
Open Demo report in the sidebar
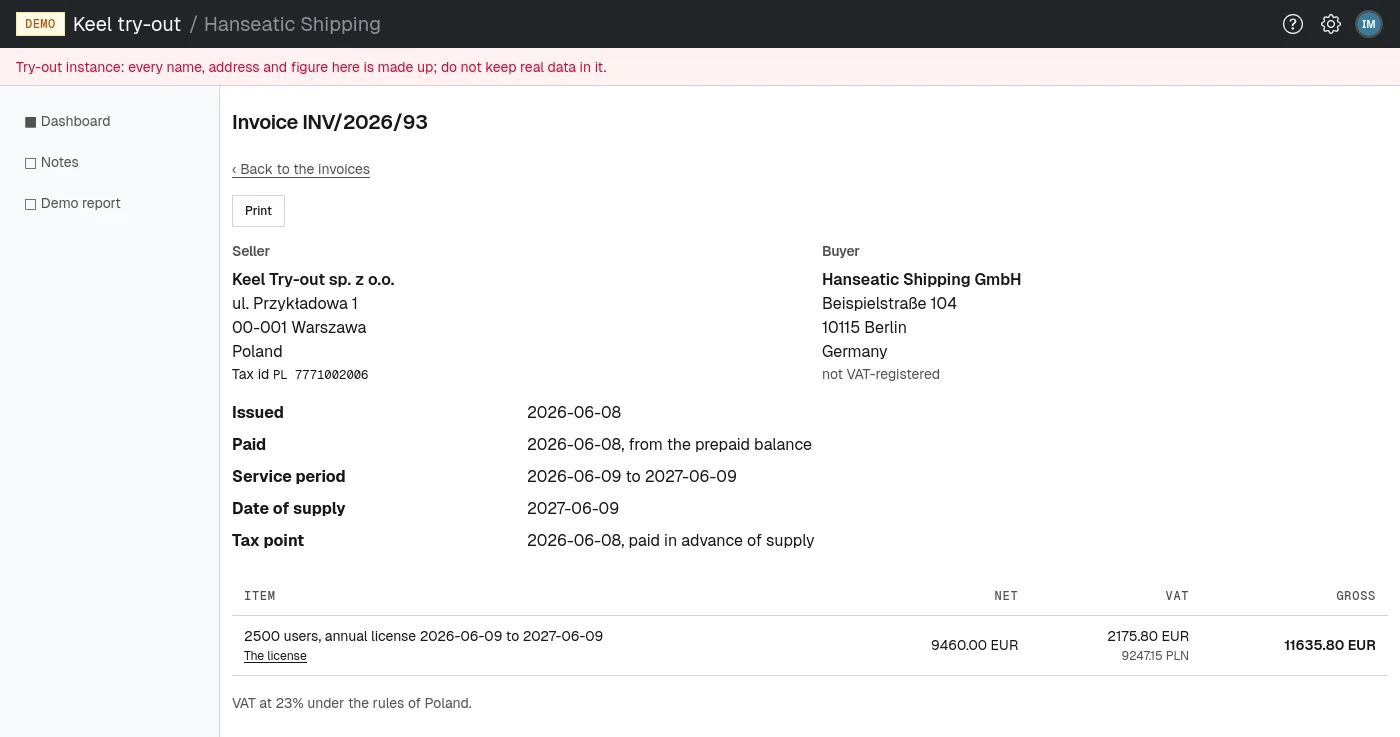(72, 203)
